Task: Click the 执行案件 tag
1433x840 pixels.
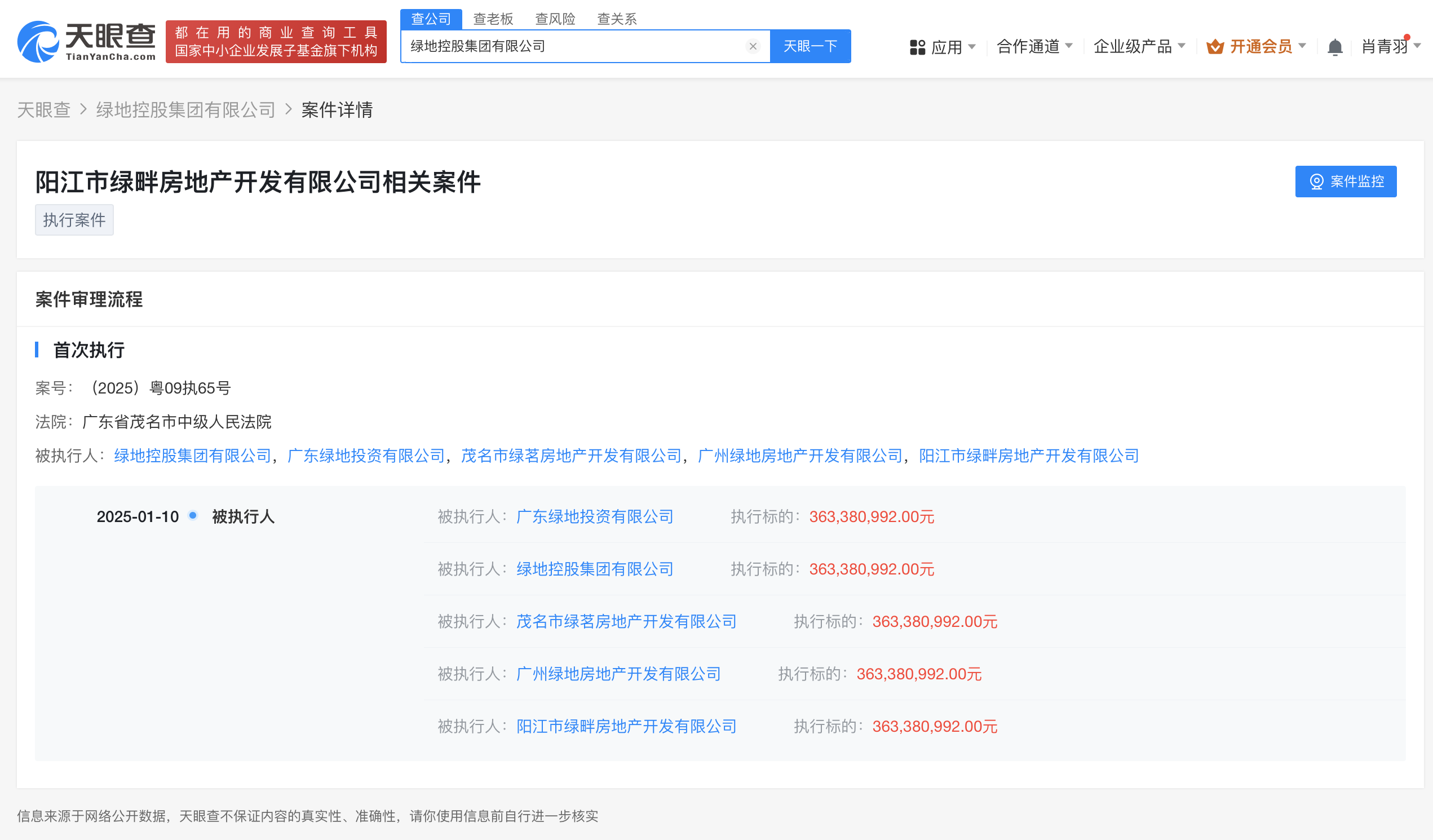Action: point(74,219)
